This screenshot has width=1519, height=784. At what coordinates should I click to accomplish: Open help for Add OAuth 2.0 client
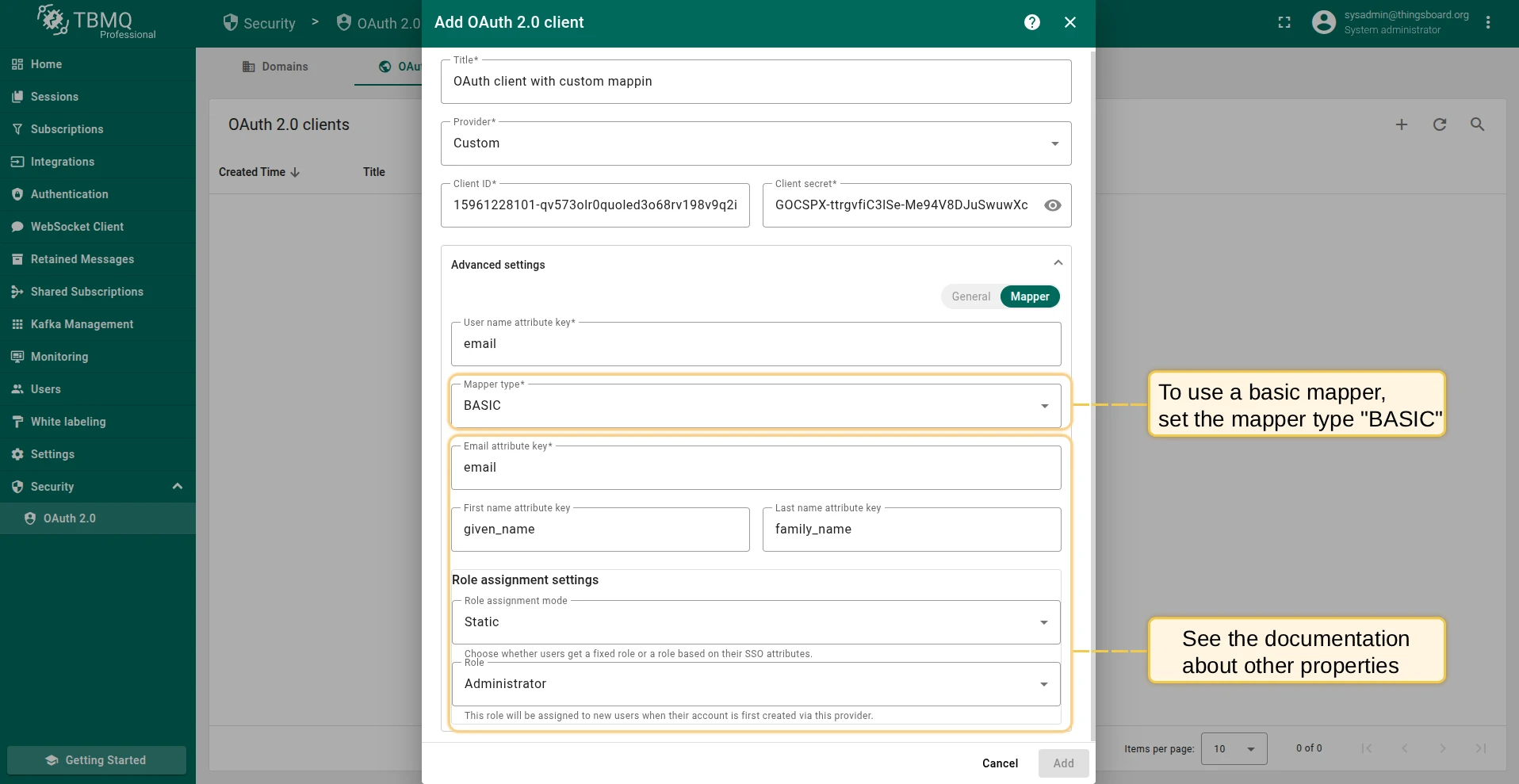[1032, 22]
